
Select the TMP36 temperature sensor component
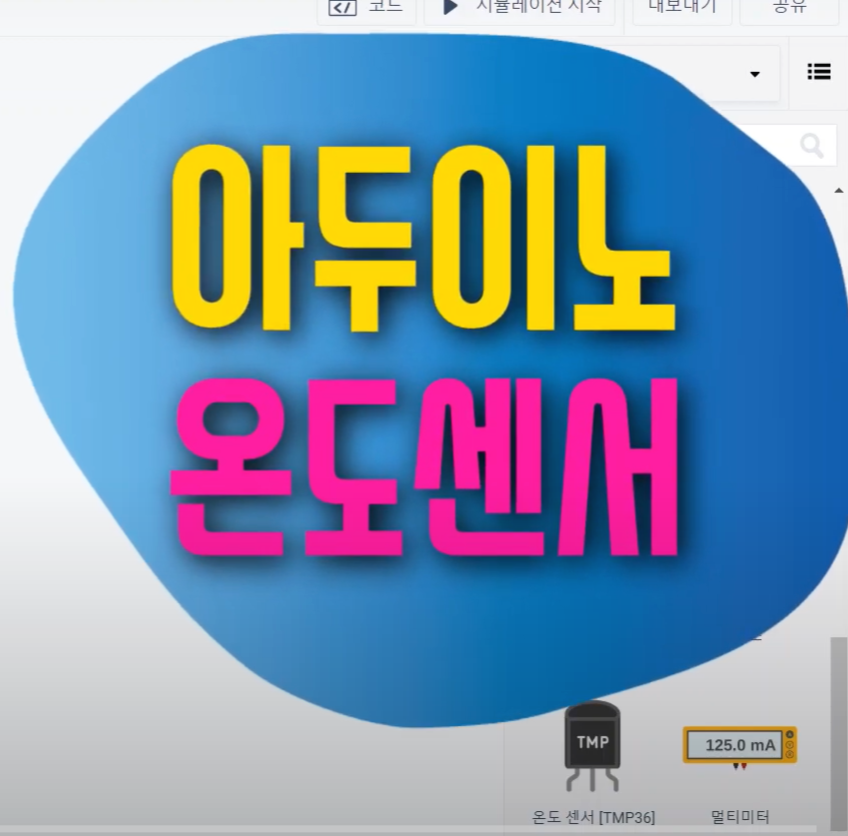point(593,747)
